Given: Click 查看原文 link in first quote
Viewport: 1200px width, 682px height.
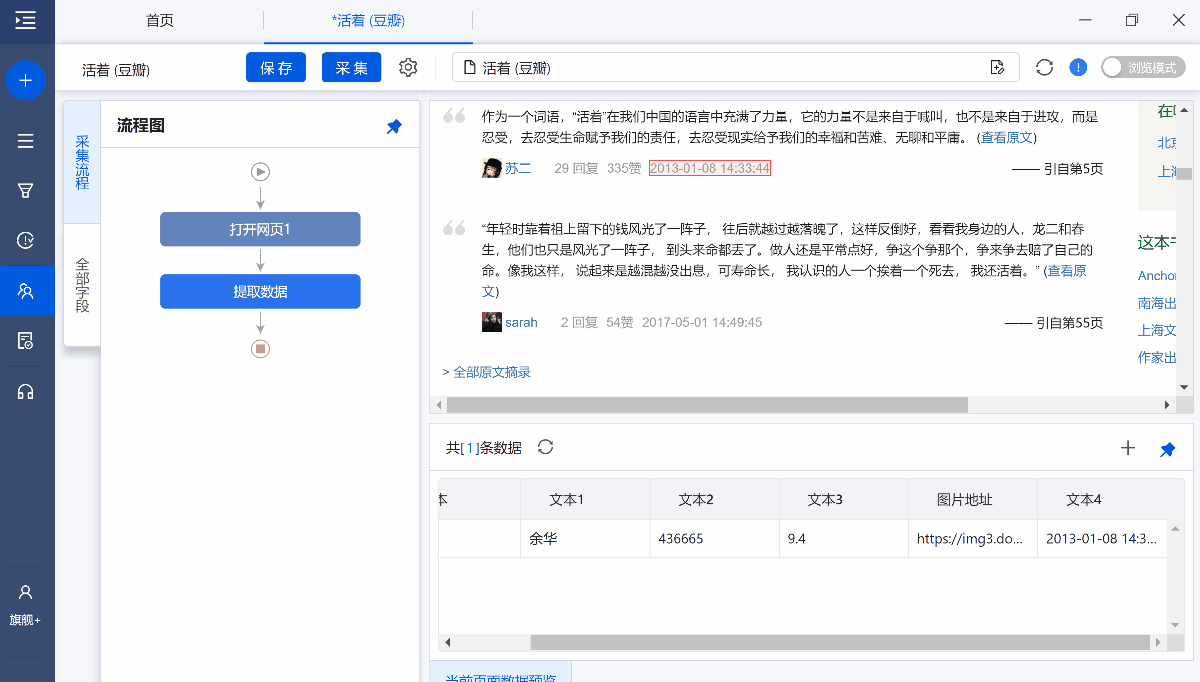Looking at the screenshot, I should pos(1006,137).
